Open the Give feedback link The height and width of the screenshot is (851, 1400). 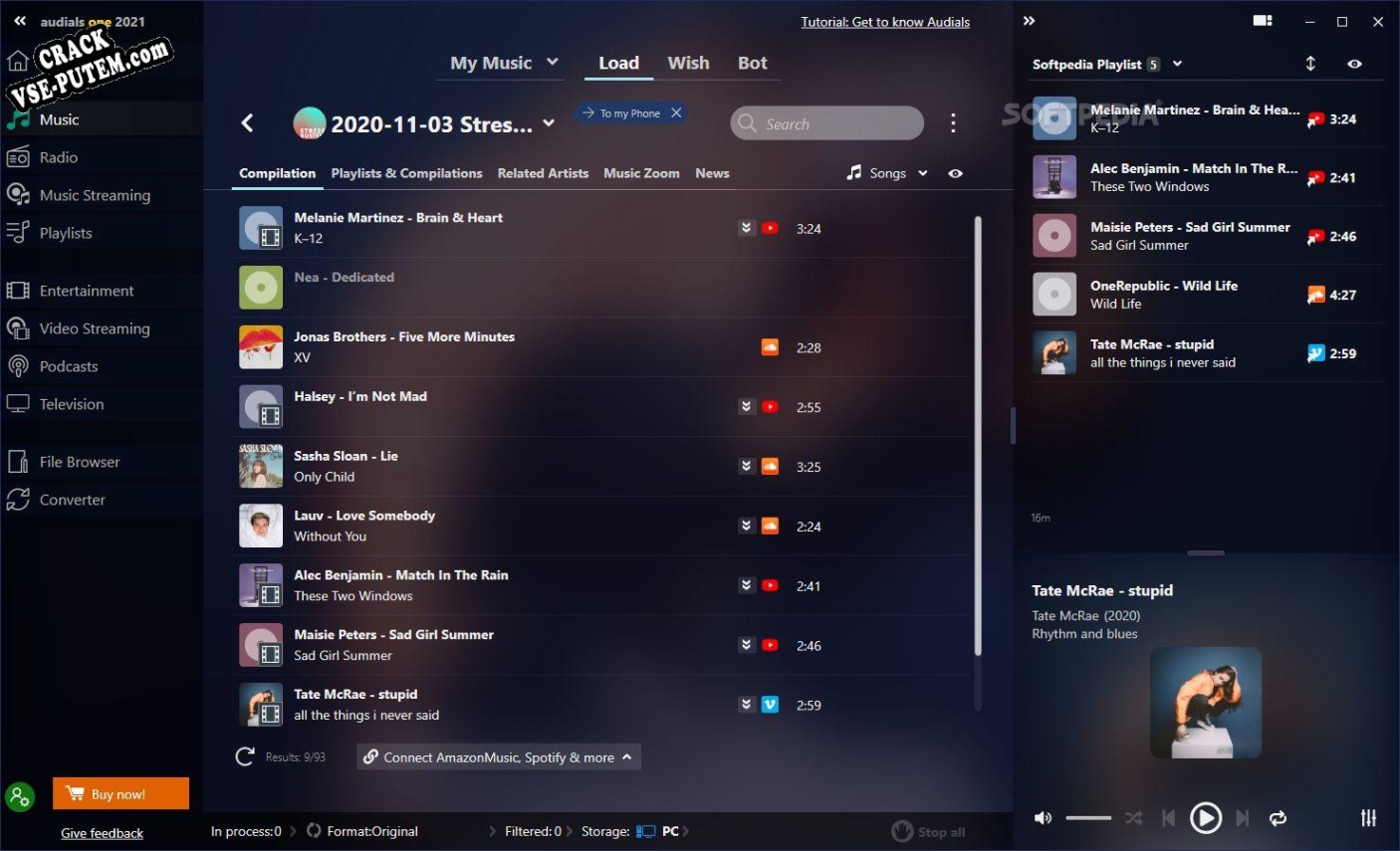click(102, 833)
